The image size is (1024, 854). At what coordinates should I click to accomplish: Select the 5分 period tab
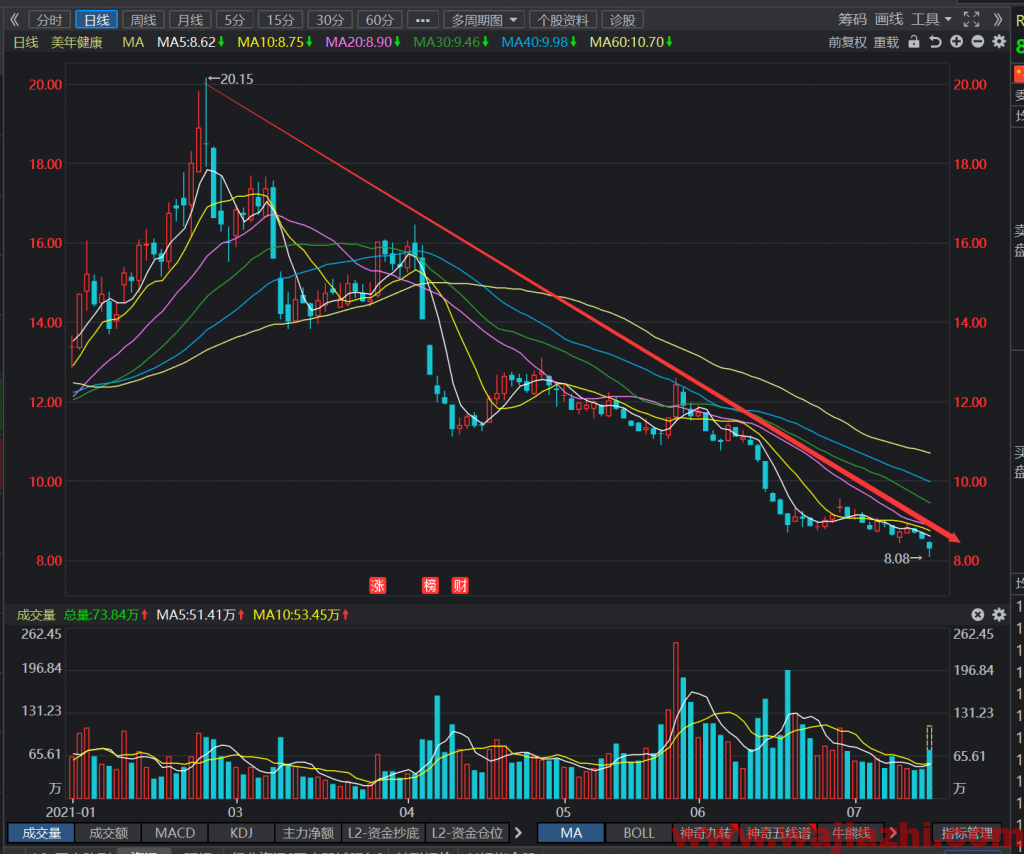click(x=234, y=20)
